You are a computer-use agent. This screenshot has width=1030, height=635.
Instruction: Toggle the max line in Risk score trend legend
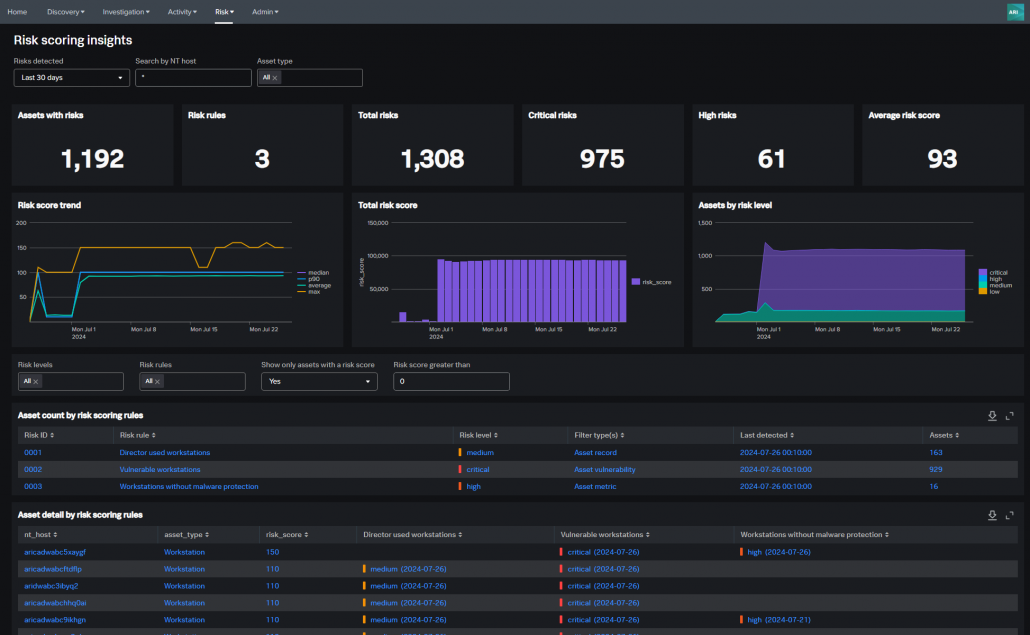(314, 291)
